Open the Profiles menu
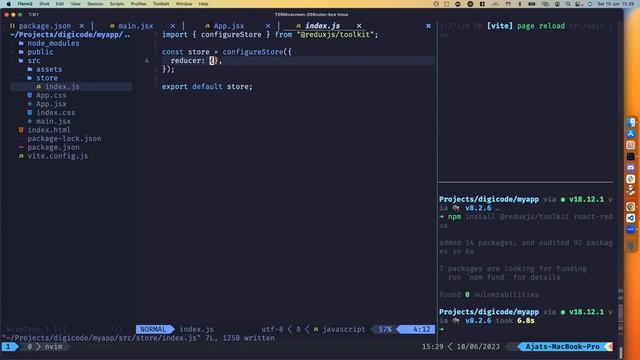Viewport: 640px width, 360px height. click(138, 4)
